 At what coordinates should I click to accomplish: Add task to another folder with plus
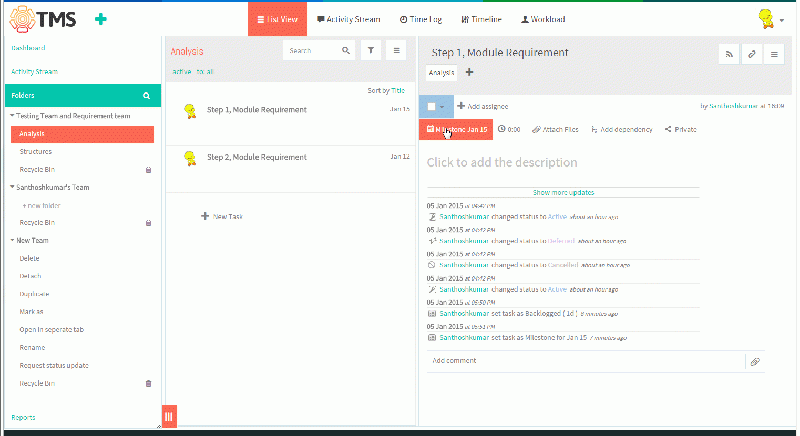point(469,72)
